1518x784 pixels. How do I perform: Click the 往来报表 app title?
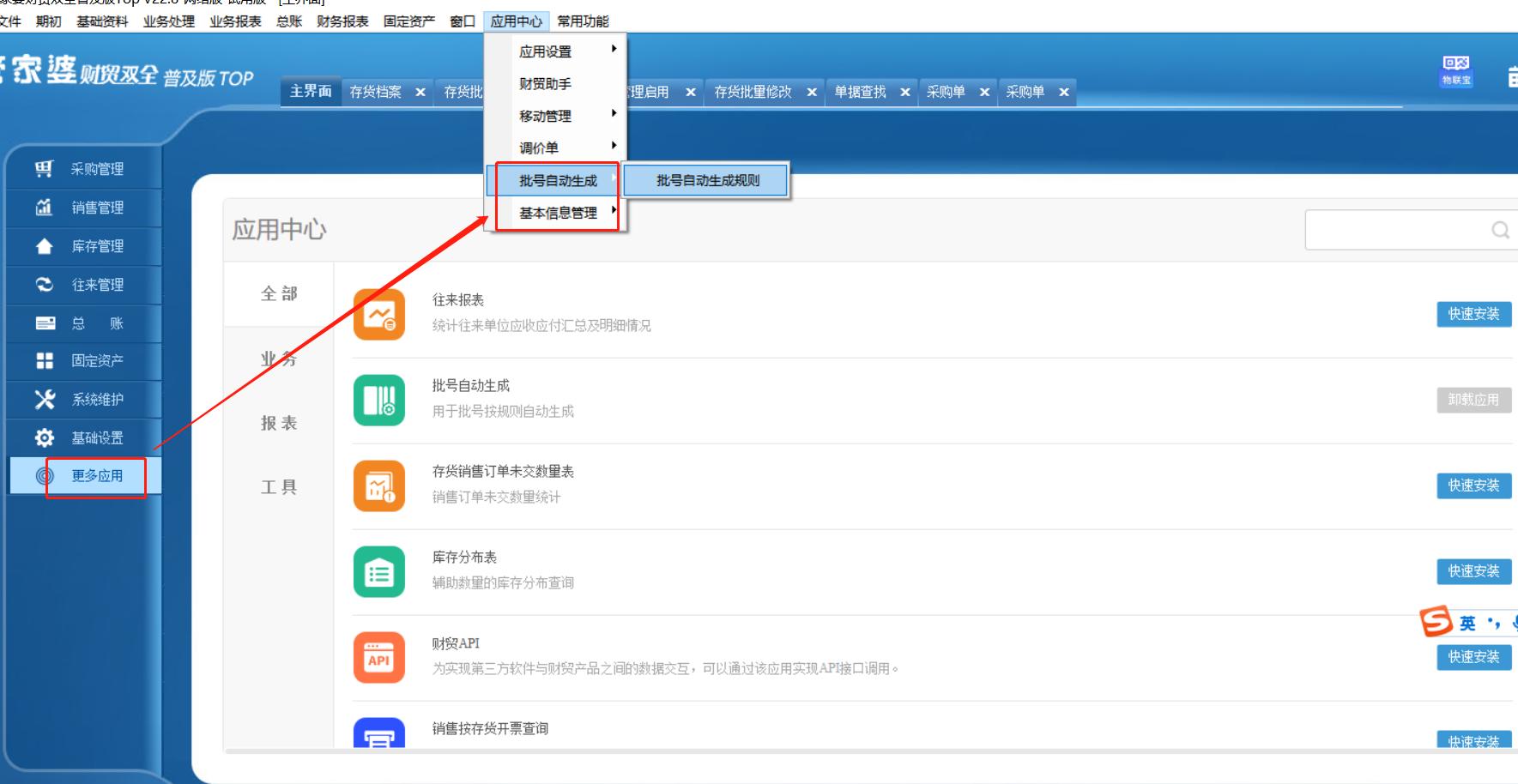458,300
